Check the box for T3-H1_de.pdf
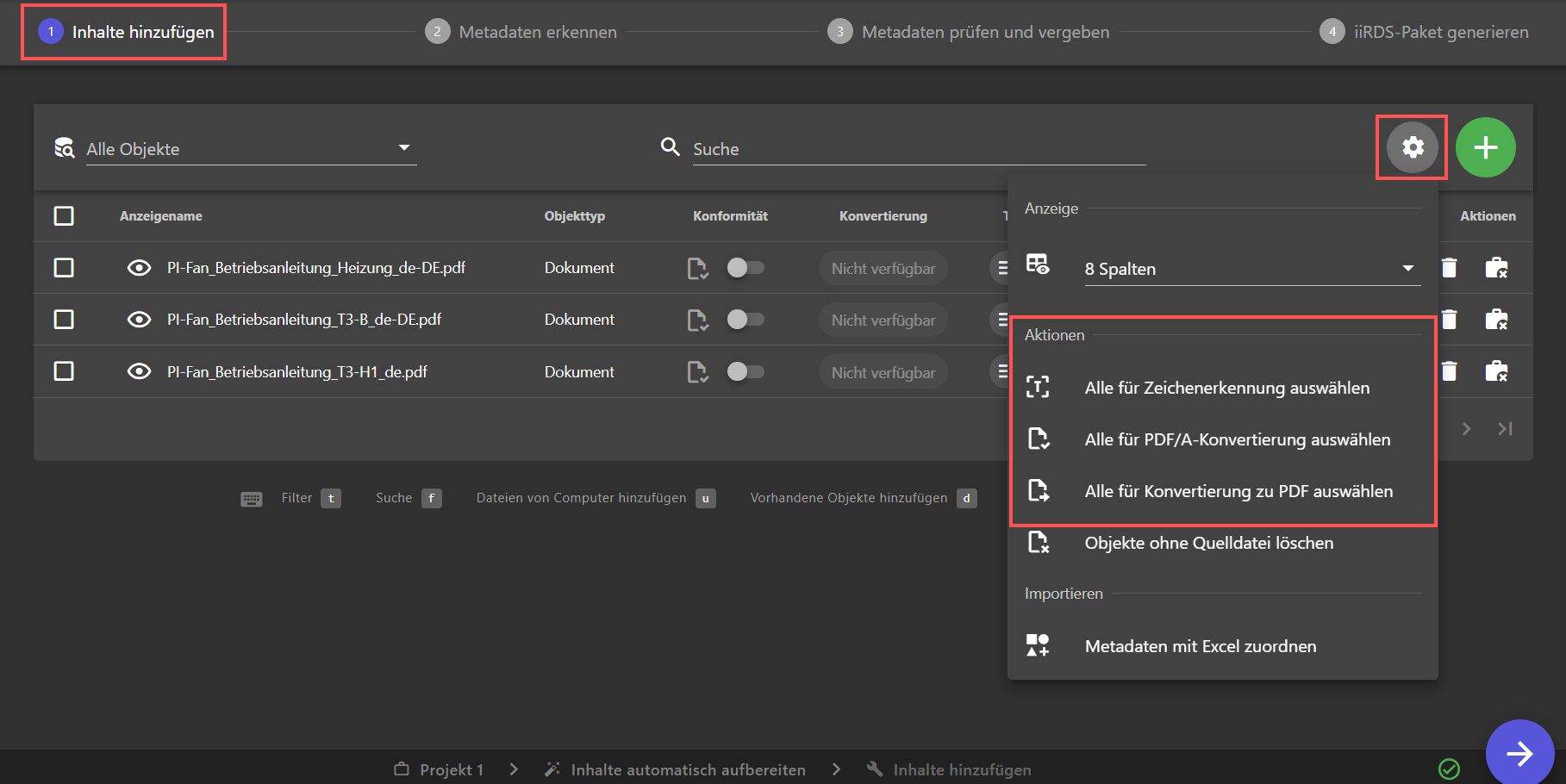 64,371
